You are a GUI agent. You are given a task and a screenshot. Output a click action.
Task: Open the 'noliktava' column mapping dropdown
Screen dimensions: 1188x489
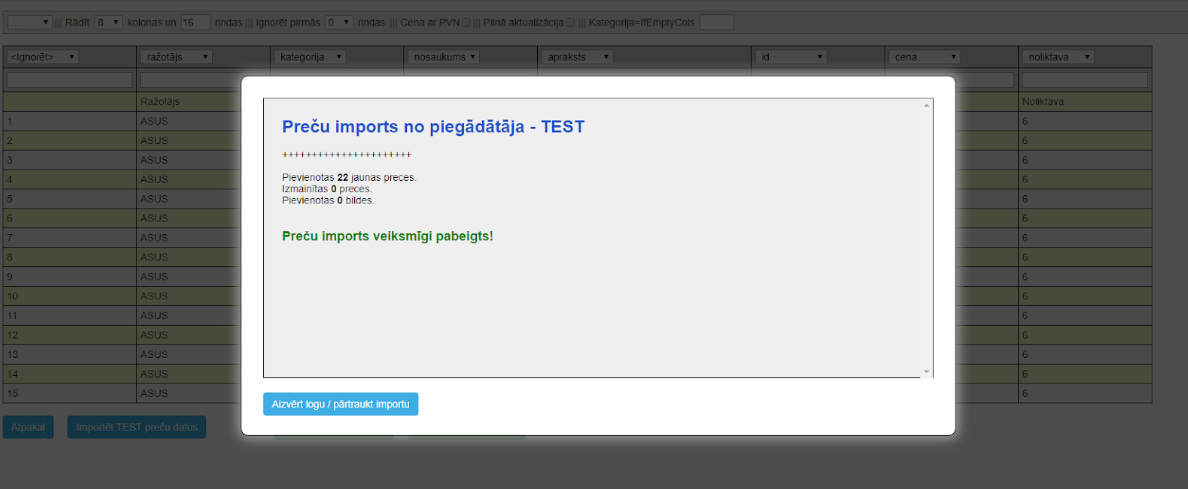click(x=1057, y=57)
